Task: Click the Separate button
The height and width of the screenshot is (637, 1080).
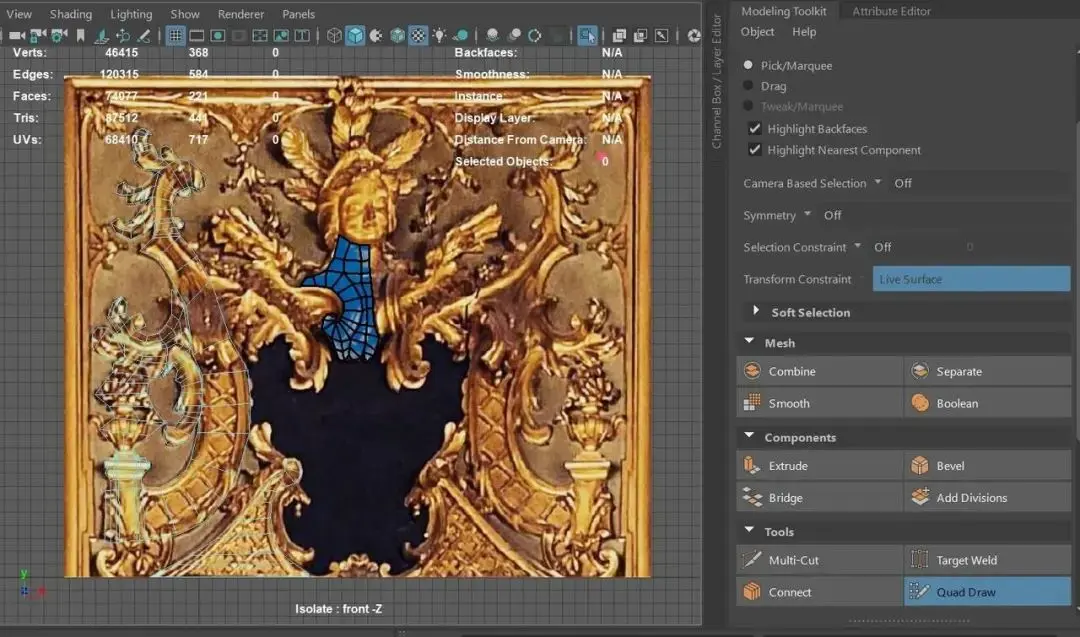Action: [x=988, y=371]
